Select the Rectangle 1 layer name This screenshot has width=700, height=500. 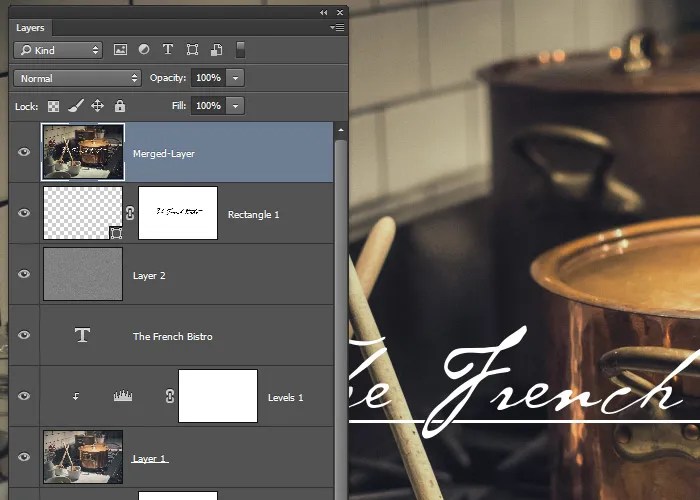254,215
